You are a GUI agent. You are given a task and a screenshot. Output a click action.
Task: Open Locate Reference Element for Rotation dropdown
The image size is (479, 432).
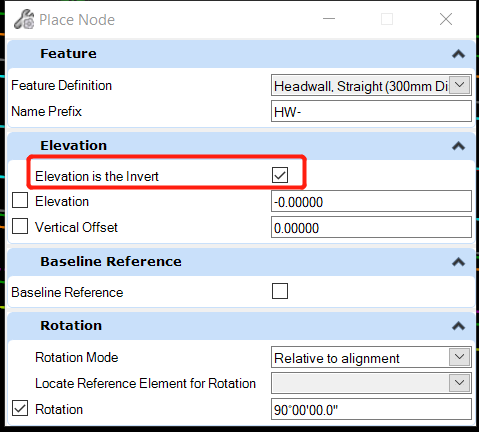click(x=460, y=383)
